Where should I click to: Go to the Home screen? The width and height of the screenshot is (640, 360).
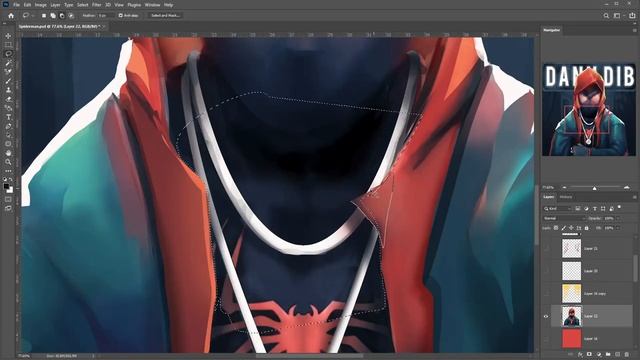[x=11, y=16]
